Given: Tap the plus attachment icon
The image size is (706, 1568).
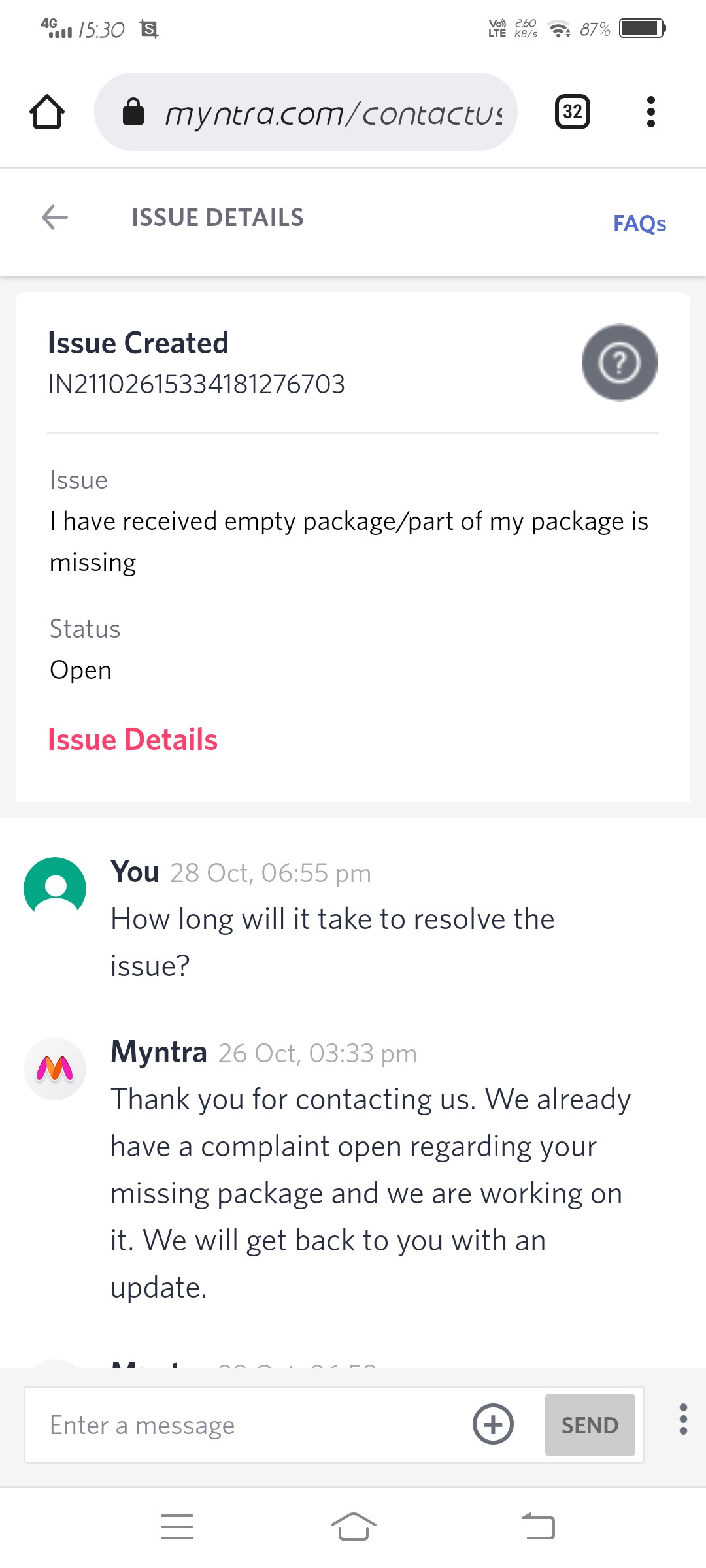Looking at the screenshot, I should [493, 1424].
